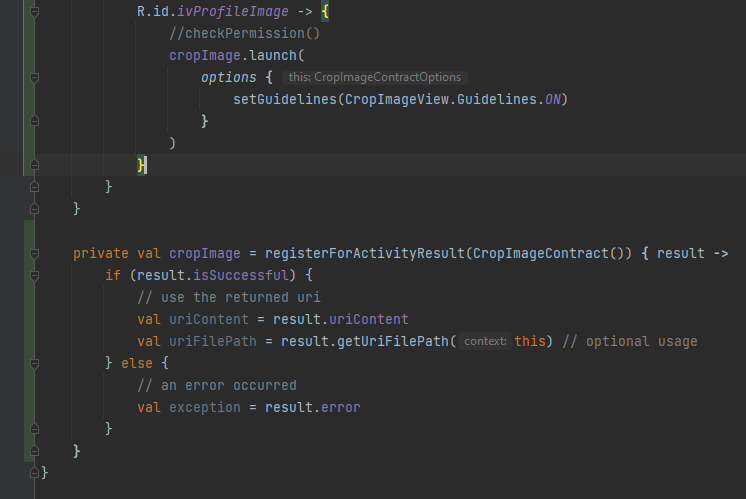Image resolution: width=746 pixels, height=499 pixels.
Task: Click the CropImageContract() constructor
Action: (x=549, y=254)
